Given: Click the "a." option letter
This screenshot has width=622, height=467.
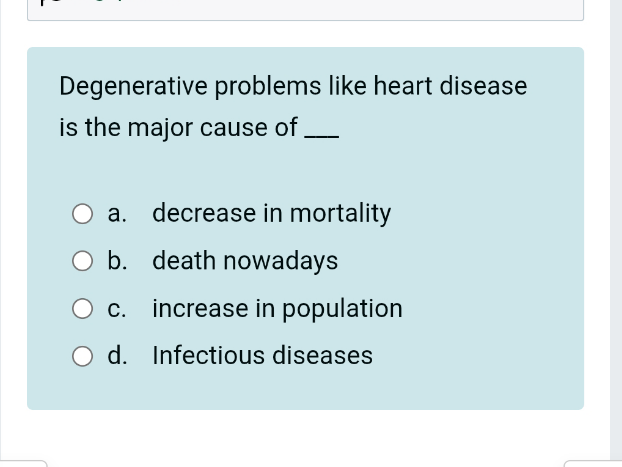Looking at the screenshot, I should [x=118, y=213].
